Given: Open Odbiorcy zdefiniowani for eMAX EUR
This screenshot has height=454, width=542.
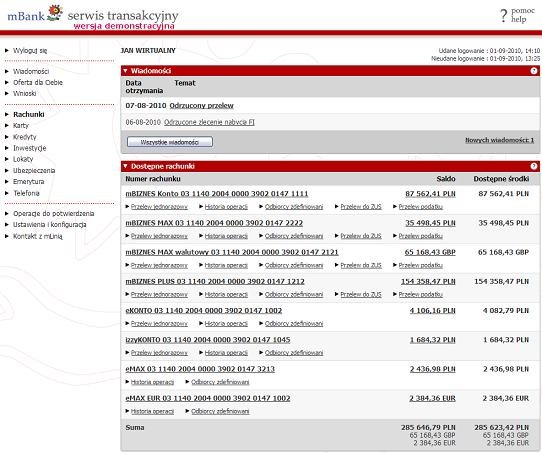Looking at the screenshot, I should pos(220,411).
